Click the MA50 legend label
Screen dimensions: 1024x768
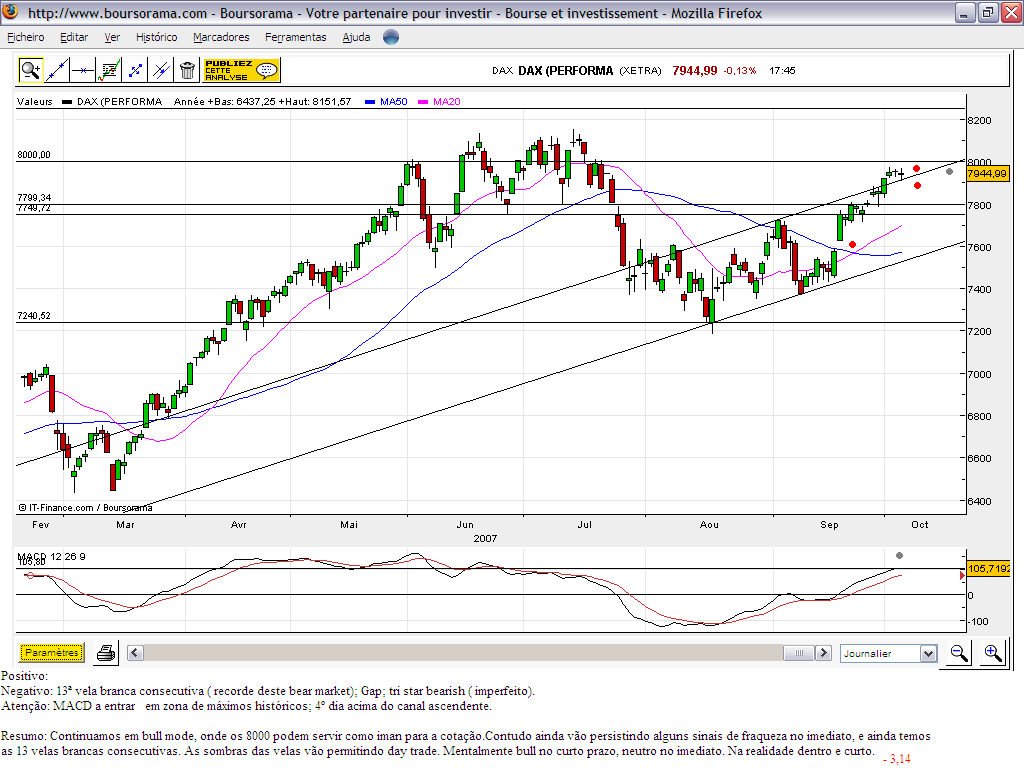(394, 101)
